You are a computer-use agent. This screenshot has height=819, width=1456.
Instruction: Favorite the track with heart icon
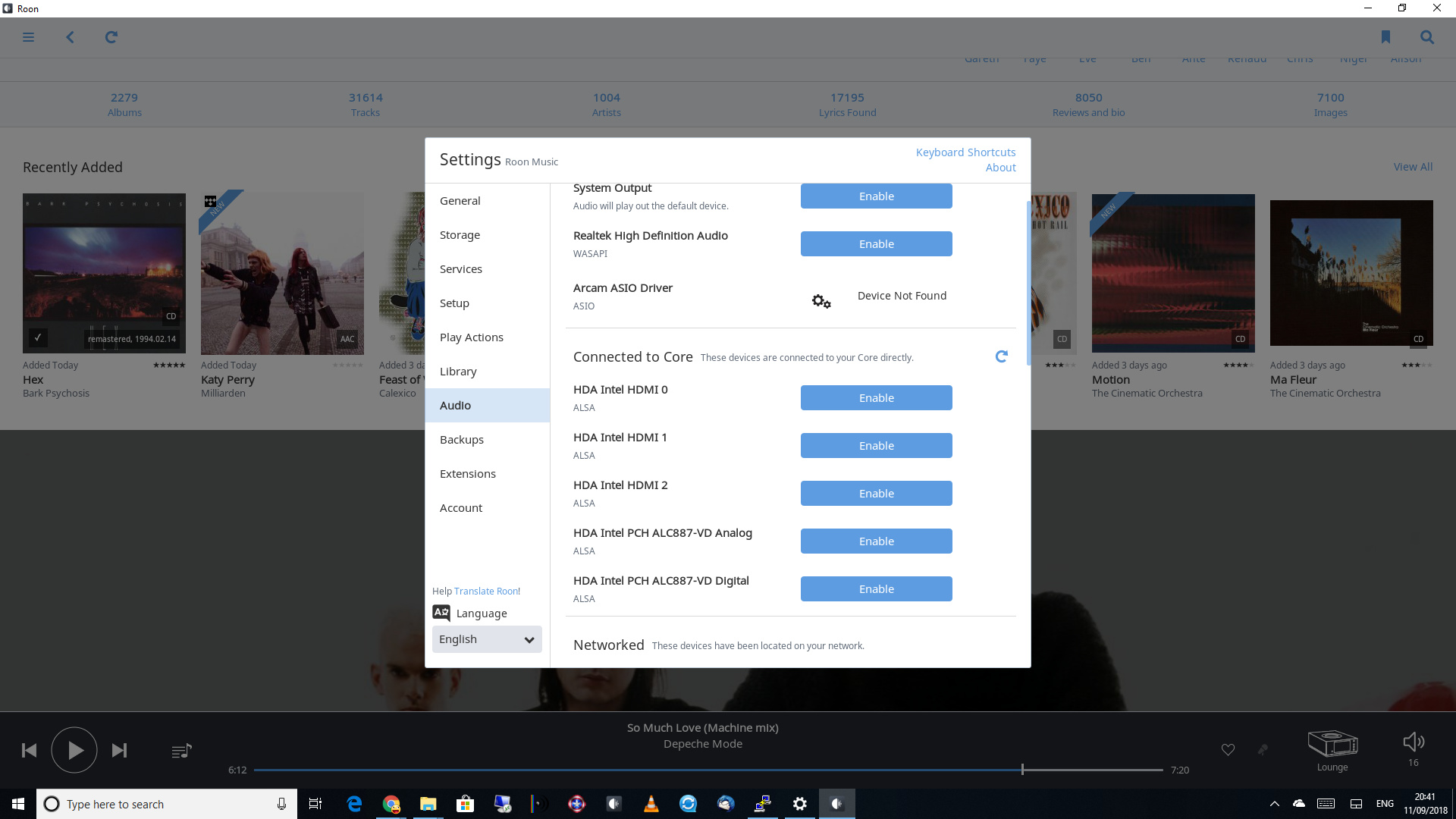[1228, 750]
